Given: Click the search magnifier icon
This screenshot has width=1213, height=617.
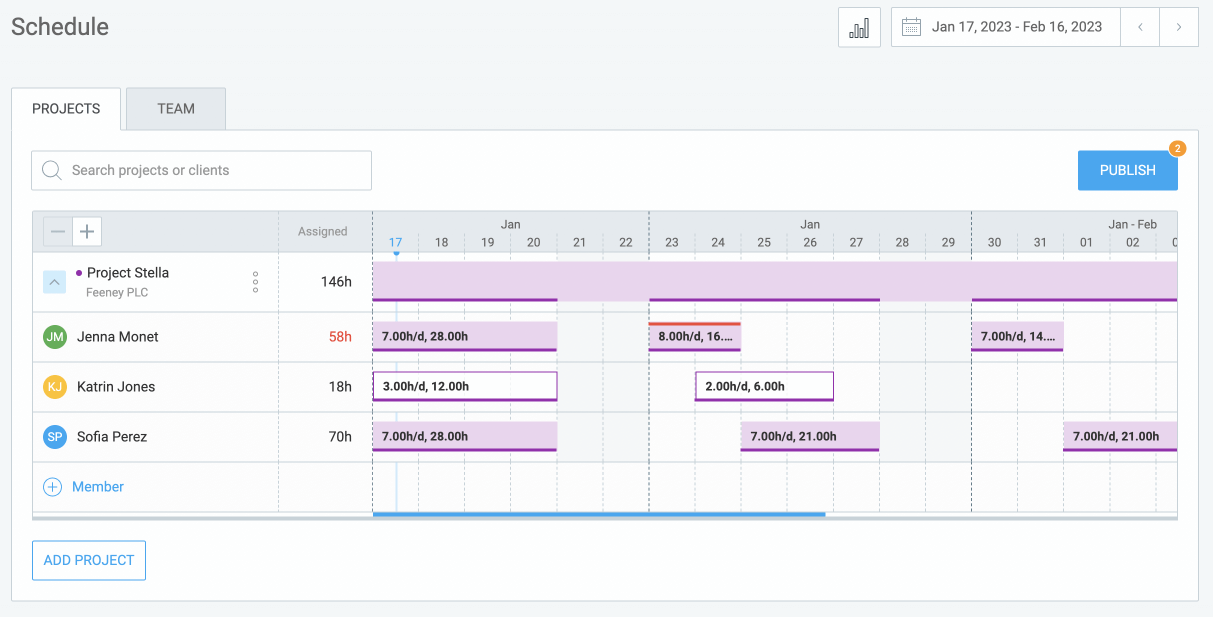Looking at the screenshot, I should point(52,170).
